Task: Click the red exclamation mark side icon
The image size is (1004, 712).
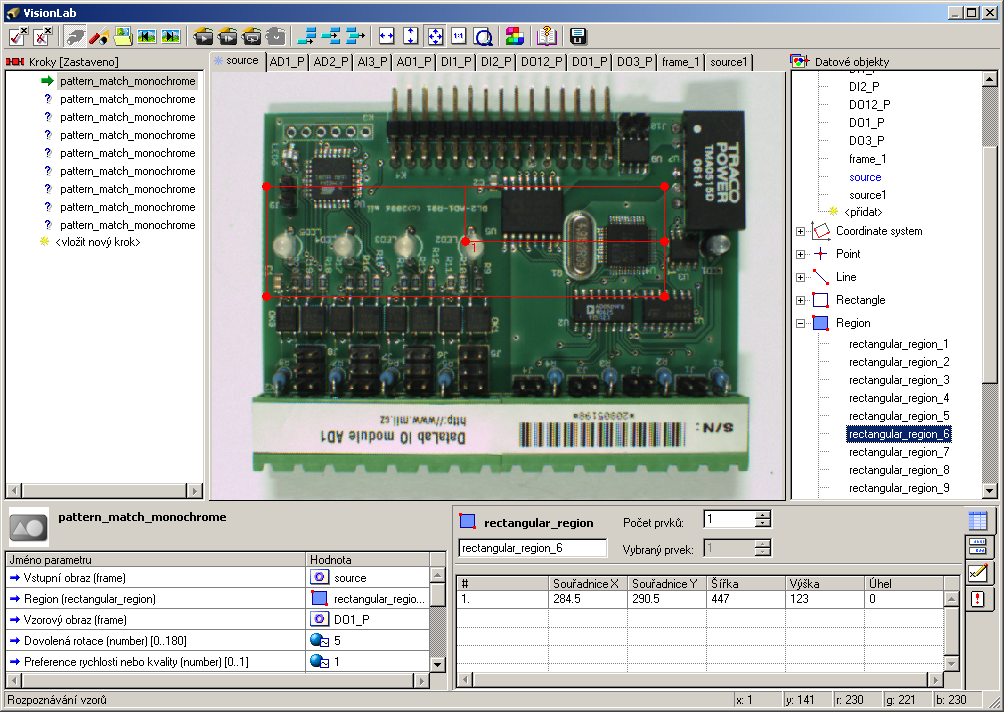Action: pos(978,598)
